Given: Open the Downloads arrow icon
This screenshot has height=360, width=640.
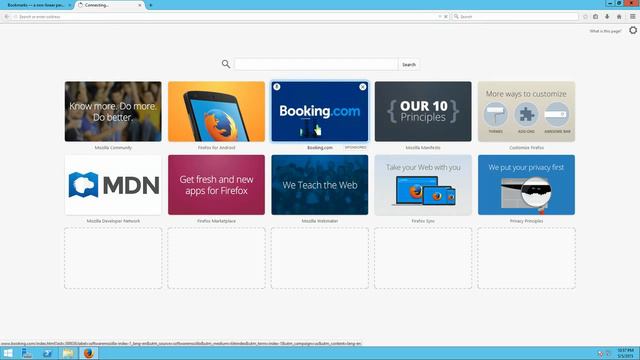Looking at the screenshot, I should click(607, 17).
